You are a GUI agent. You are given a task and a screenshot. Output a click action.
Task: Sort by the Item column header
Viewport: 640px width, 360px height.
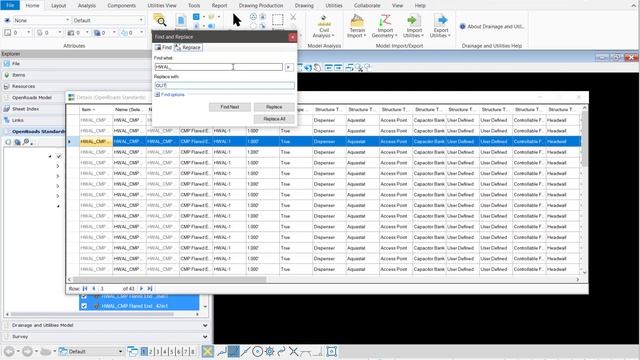[96, 109]
